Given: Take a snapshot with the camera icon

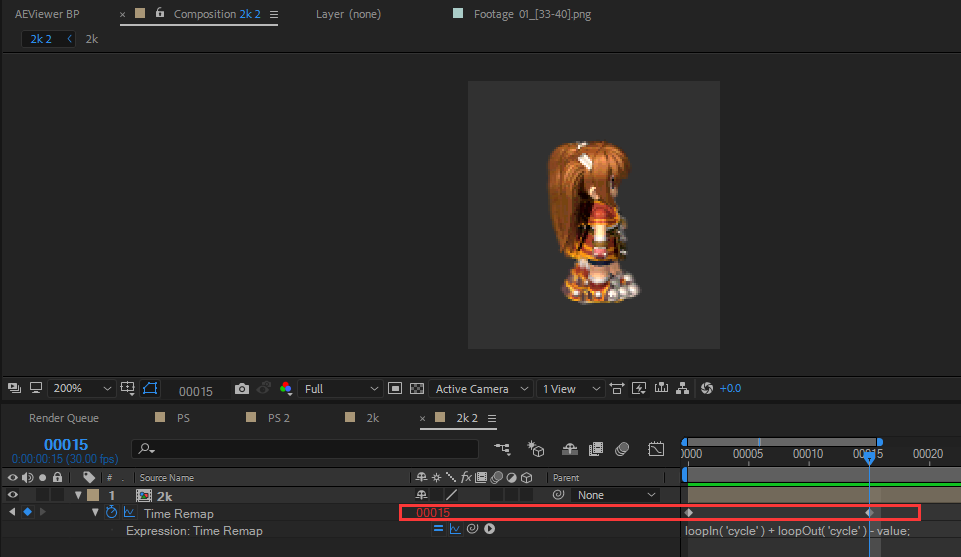Looking at the screenshot, I should 241,389.
